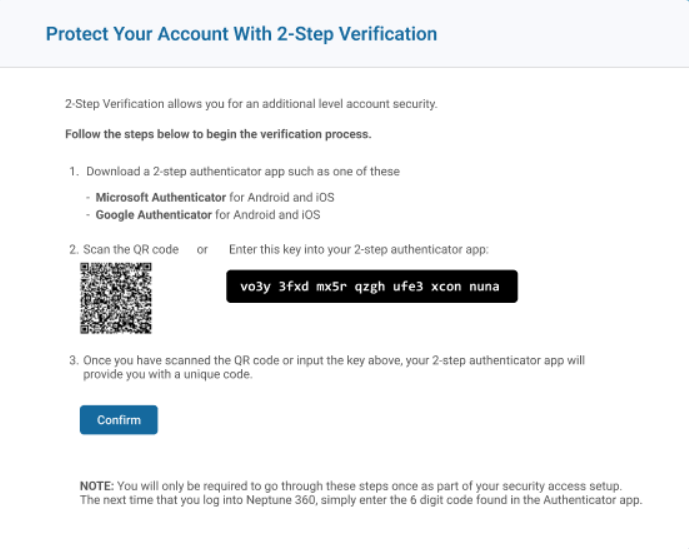The width and height of the screenshot is (689, 549).
Task: Click the 'or' separator between scan and key
Action: click(202, 250)
